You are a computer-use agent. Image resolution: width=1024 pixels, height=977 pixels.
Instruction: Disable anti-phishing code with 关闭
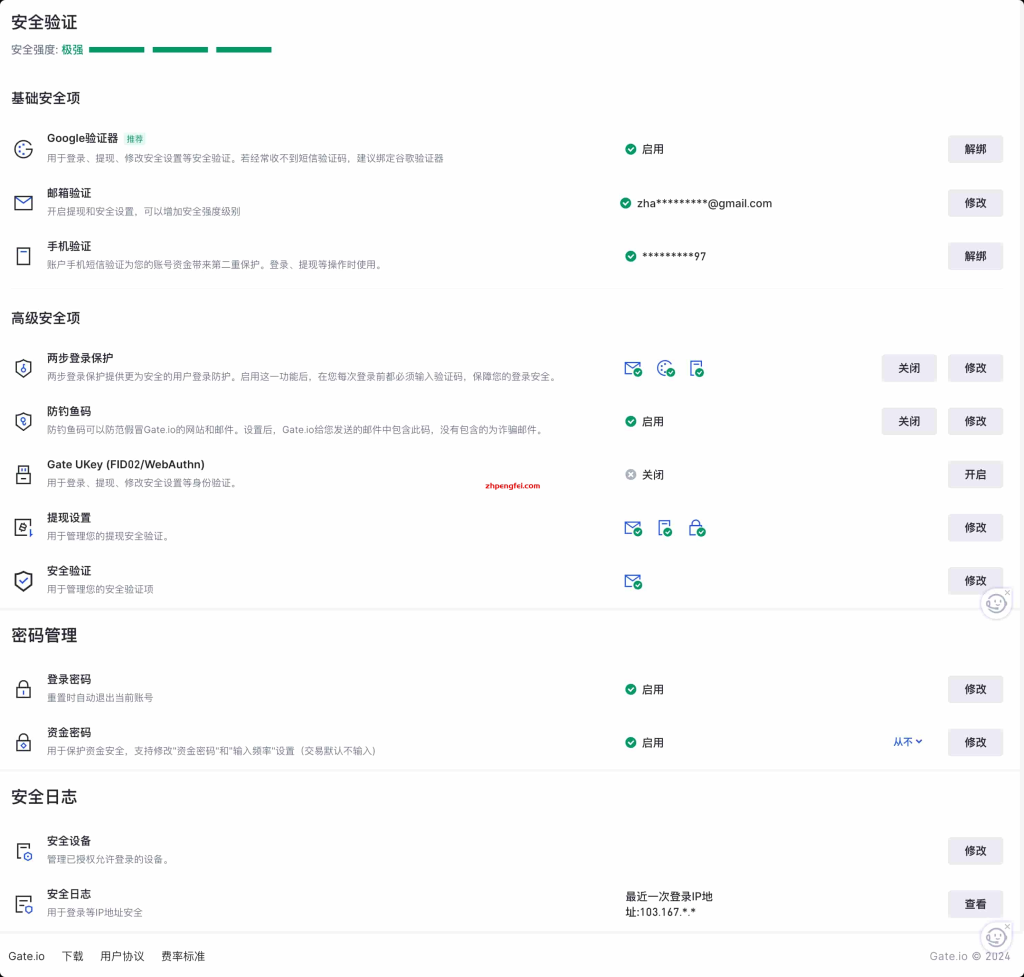[x=908, y=421]
